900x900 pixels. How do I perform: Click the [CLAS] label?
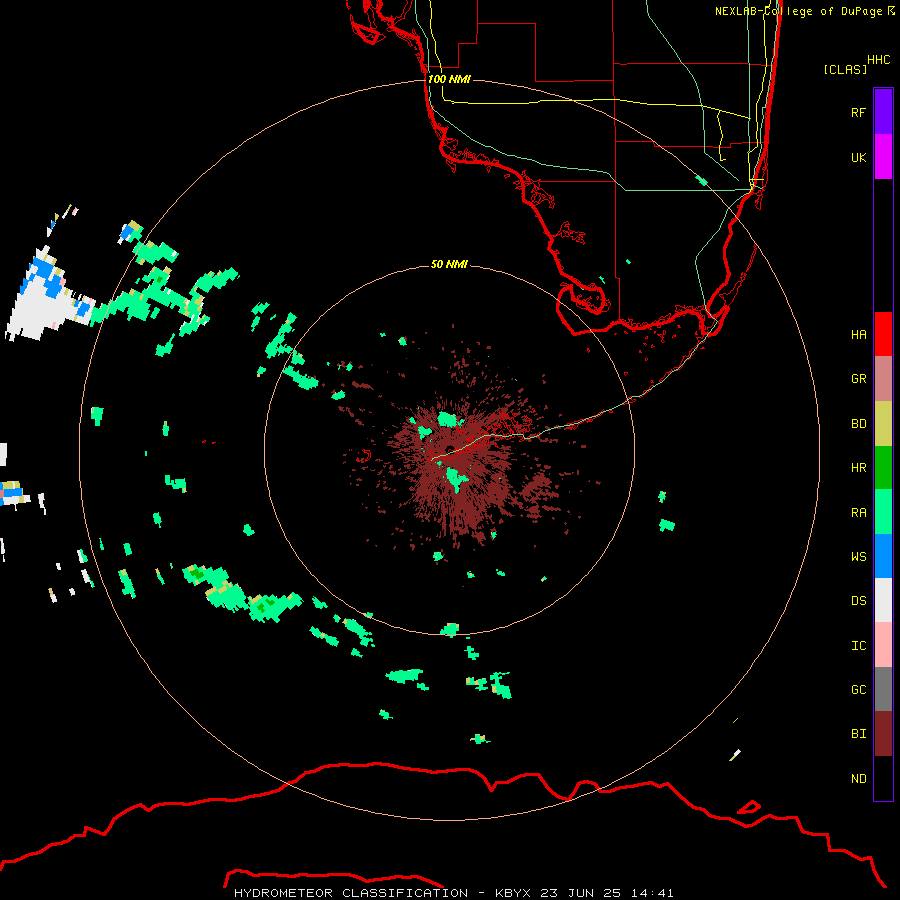point(845,69)
